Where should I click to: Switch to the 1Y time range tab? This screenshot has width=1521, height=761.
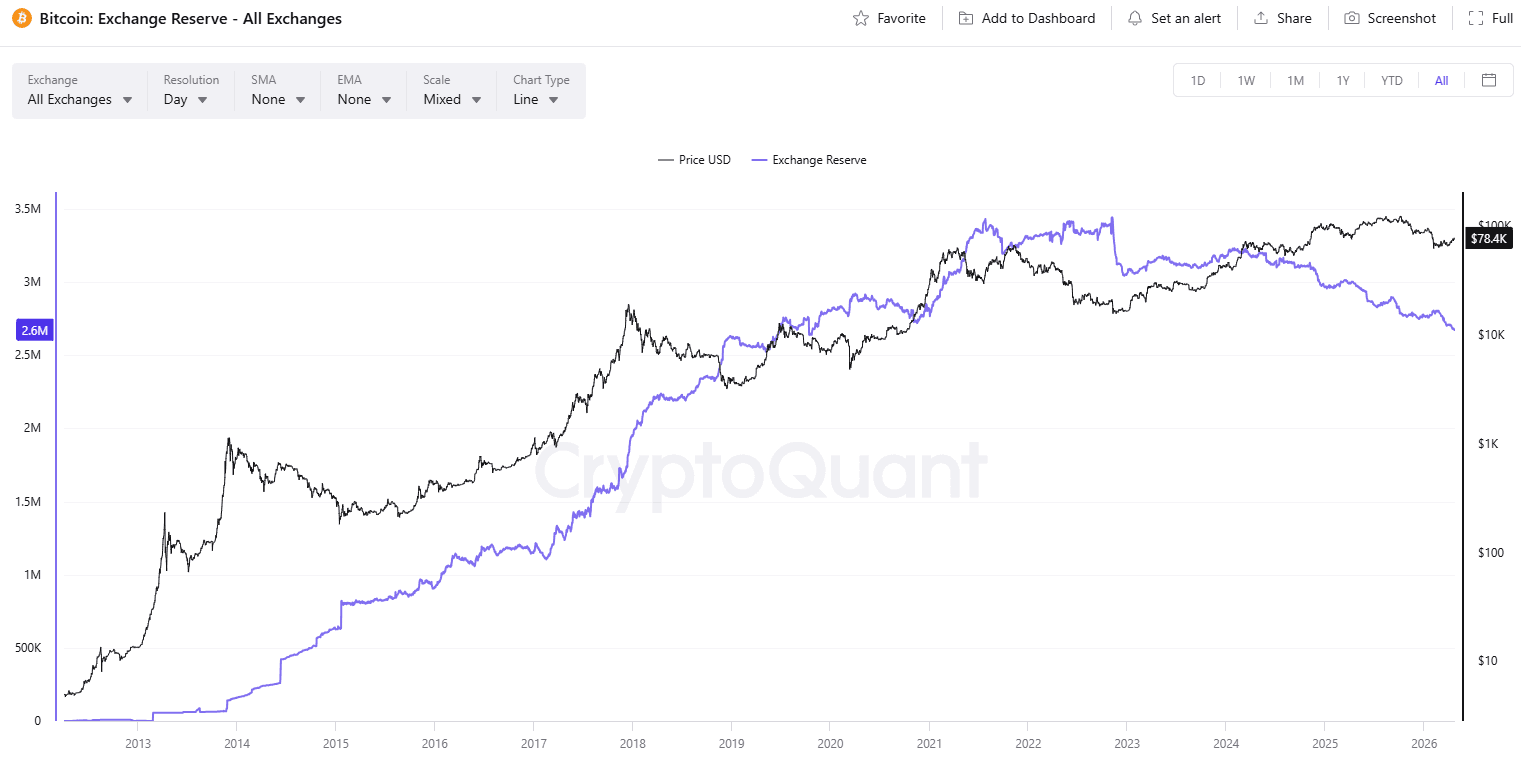pos(1343,80)
